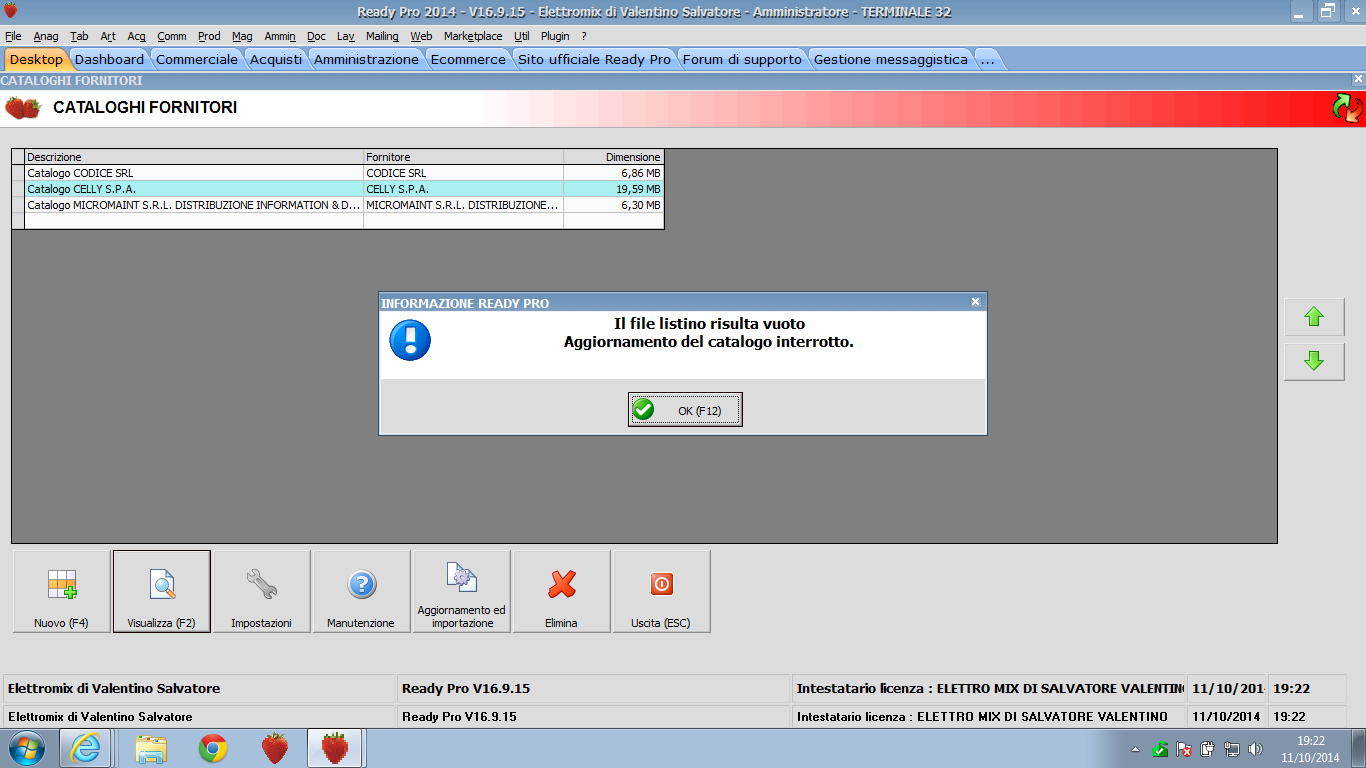Open the Forum di supporto tab
The height and width of the screenshot is (768, 1366).
click(742, 59)
